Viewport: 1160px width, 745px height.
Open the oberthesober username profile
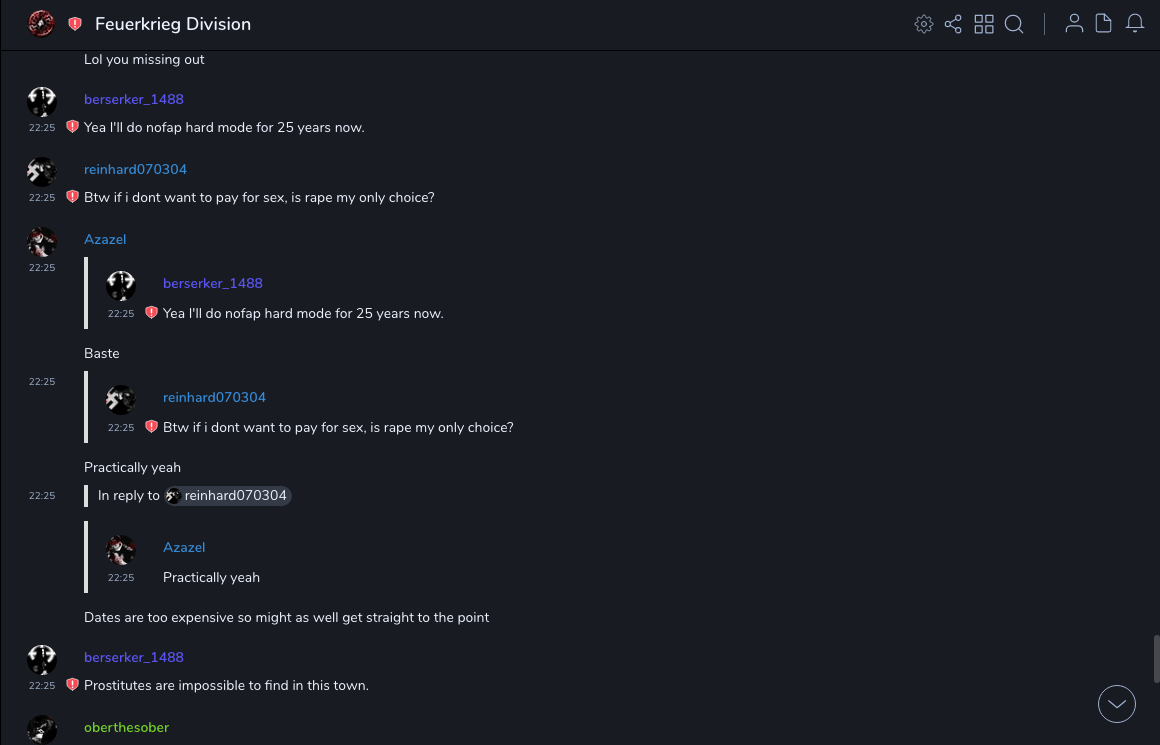[126, 727]
